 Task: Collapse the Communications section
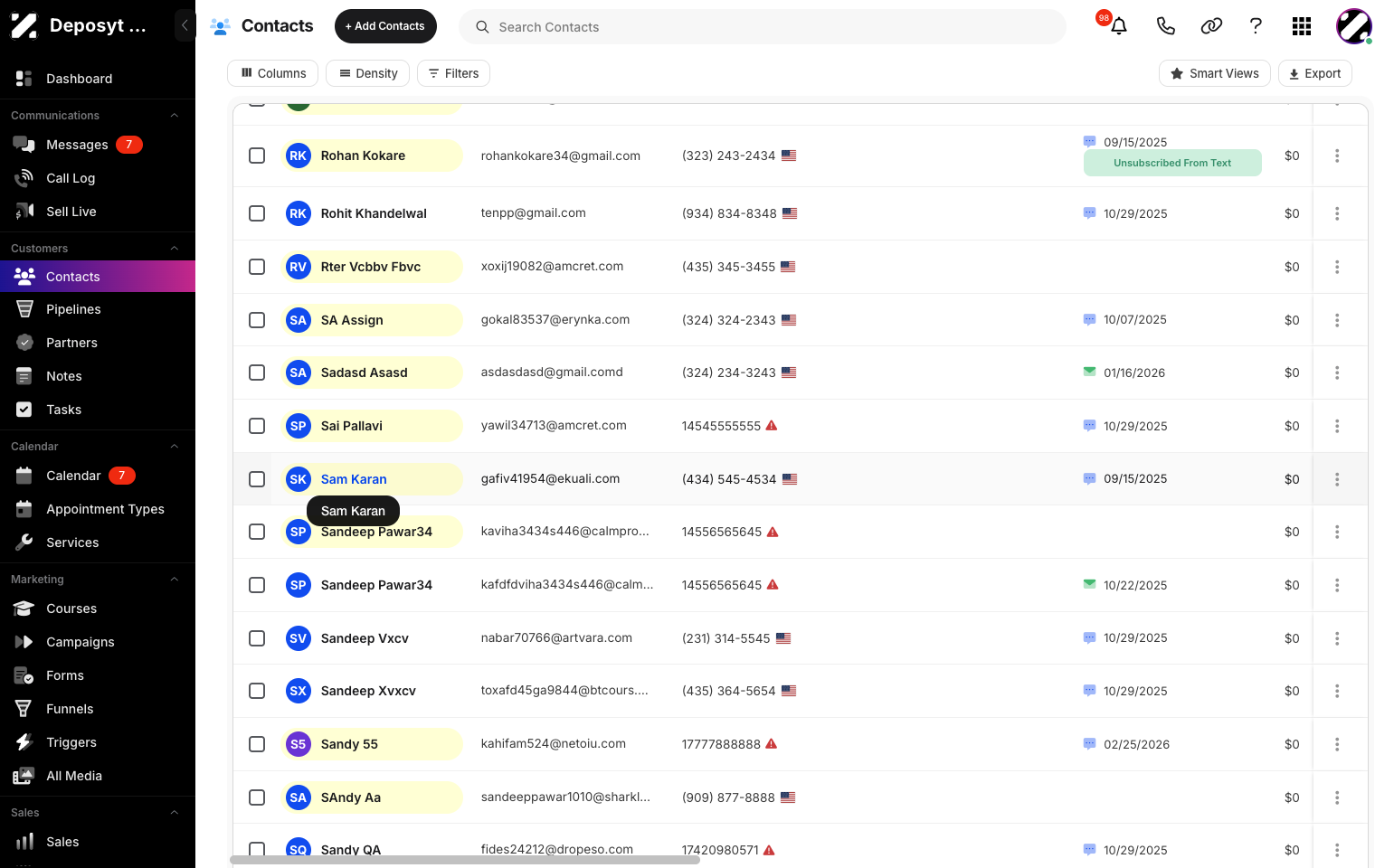pyautogui.click(x=175, y=116)
